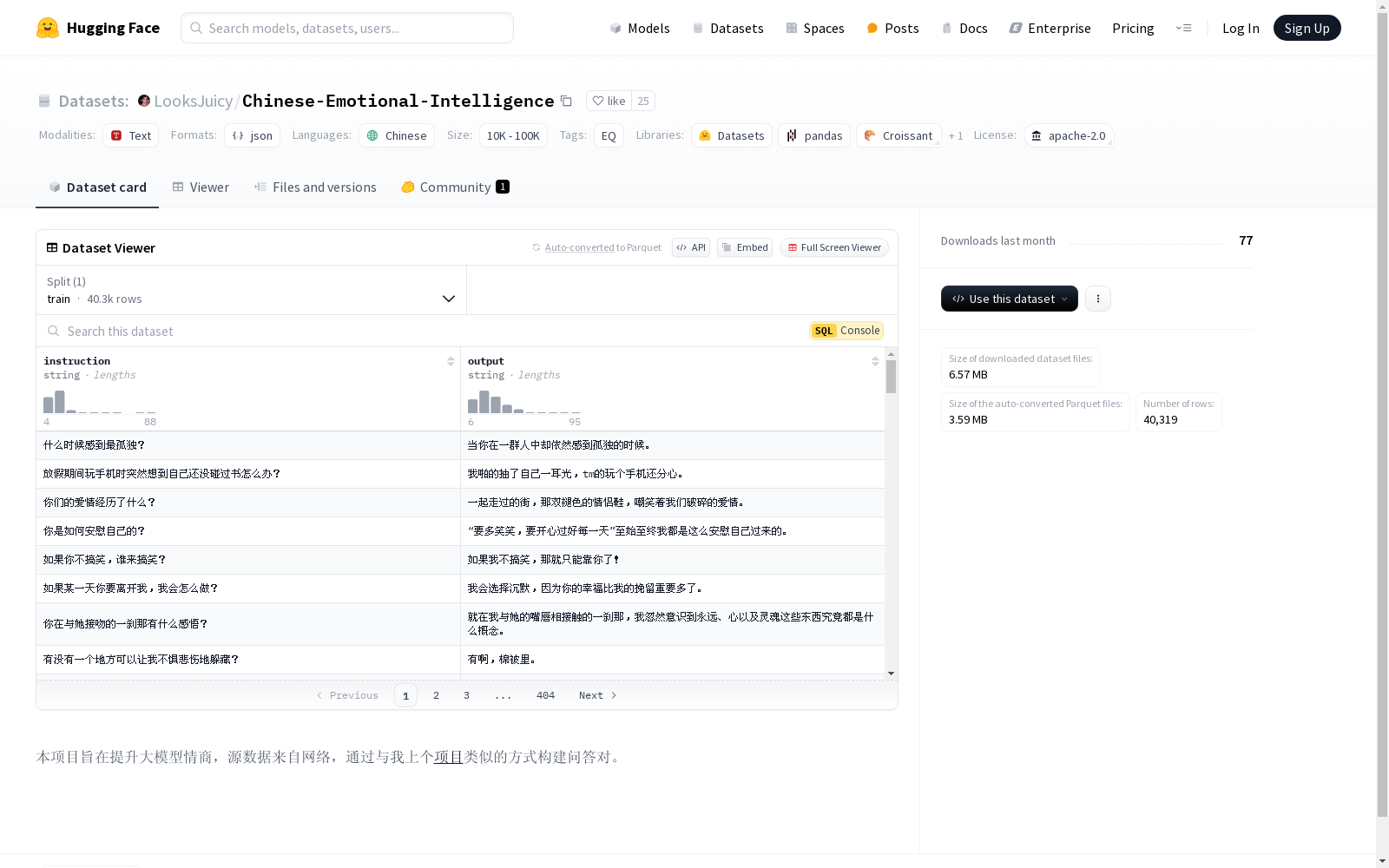Click the pandas library tag
Image resolution: width=1389 pixels, height=868 pixels.
[x=814, y=135]
